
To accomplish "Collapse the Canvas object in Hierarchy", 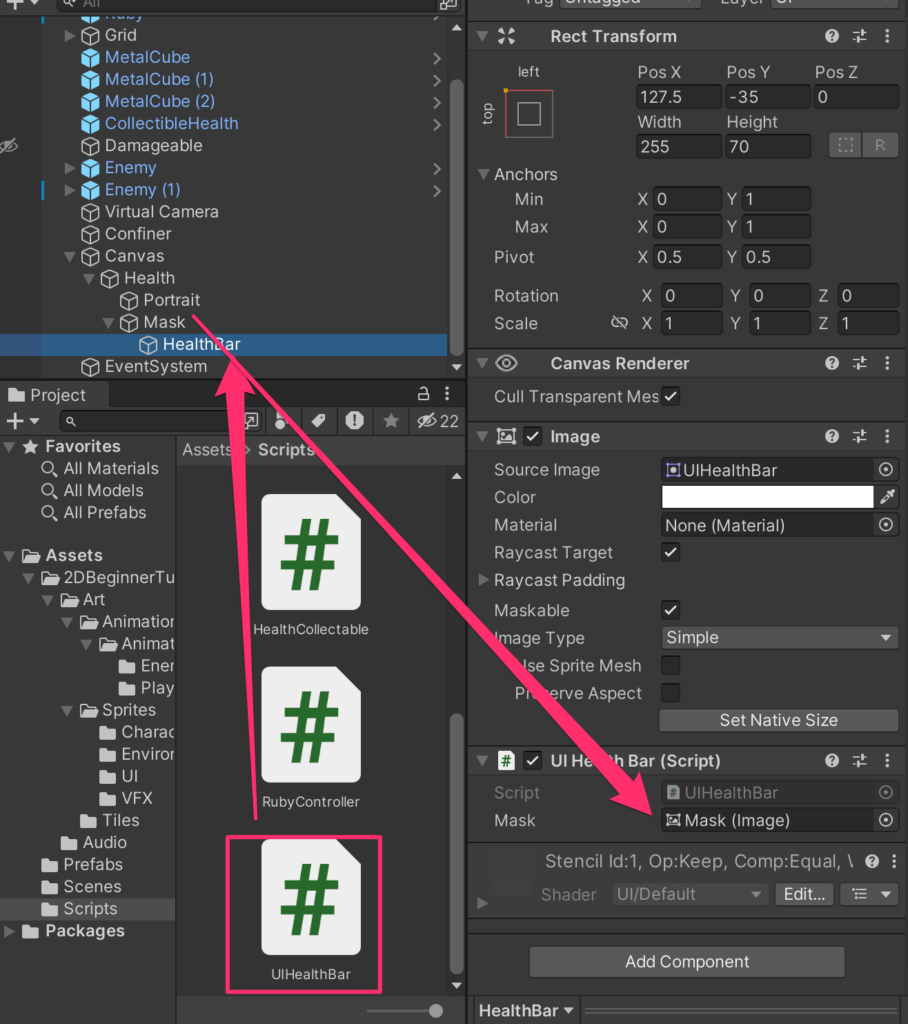I will click(x=70, y=256).
